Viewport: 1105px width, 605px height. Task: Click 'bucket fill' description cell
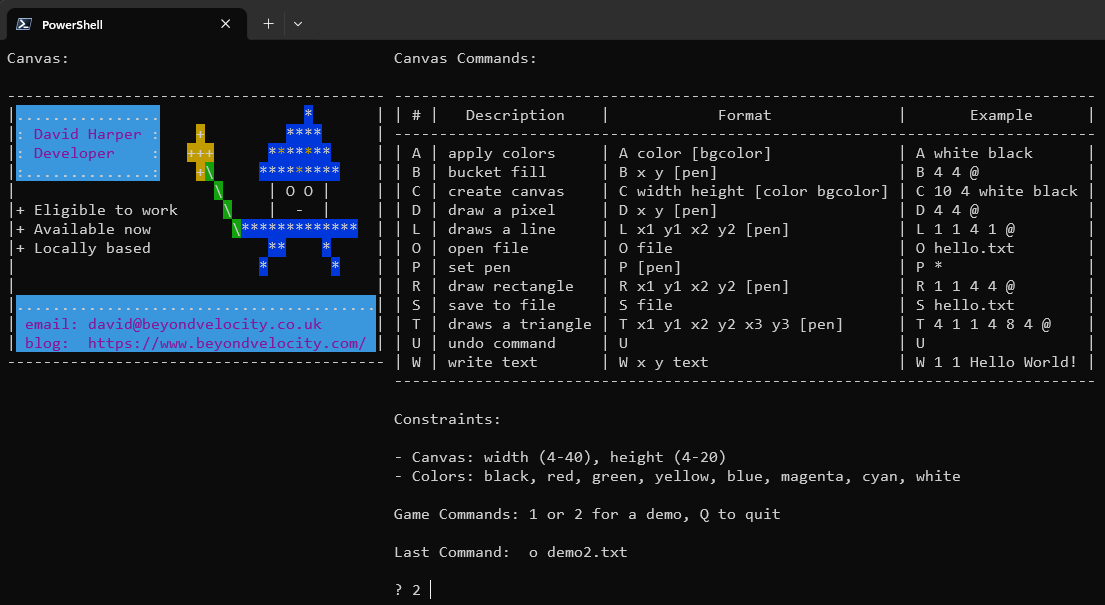[497, 172]
